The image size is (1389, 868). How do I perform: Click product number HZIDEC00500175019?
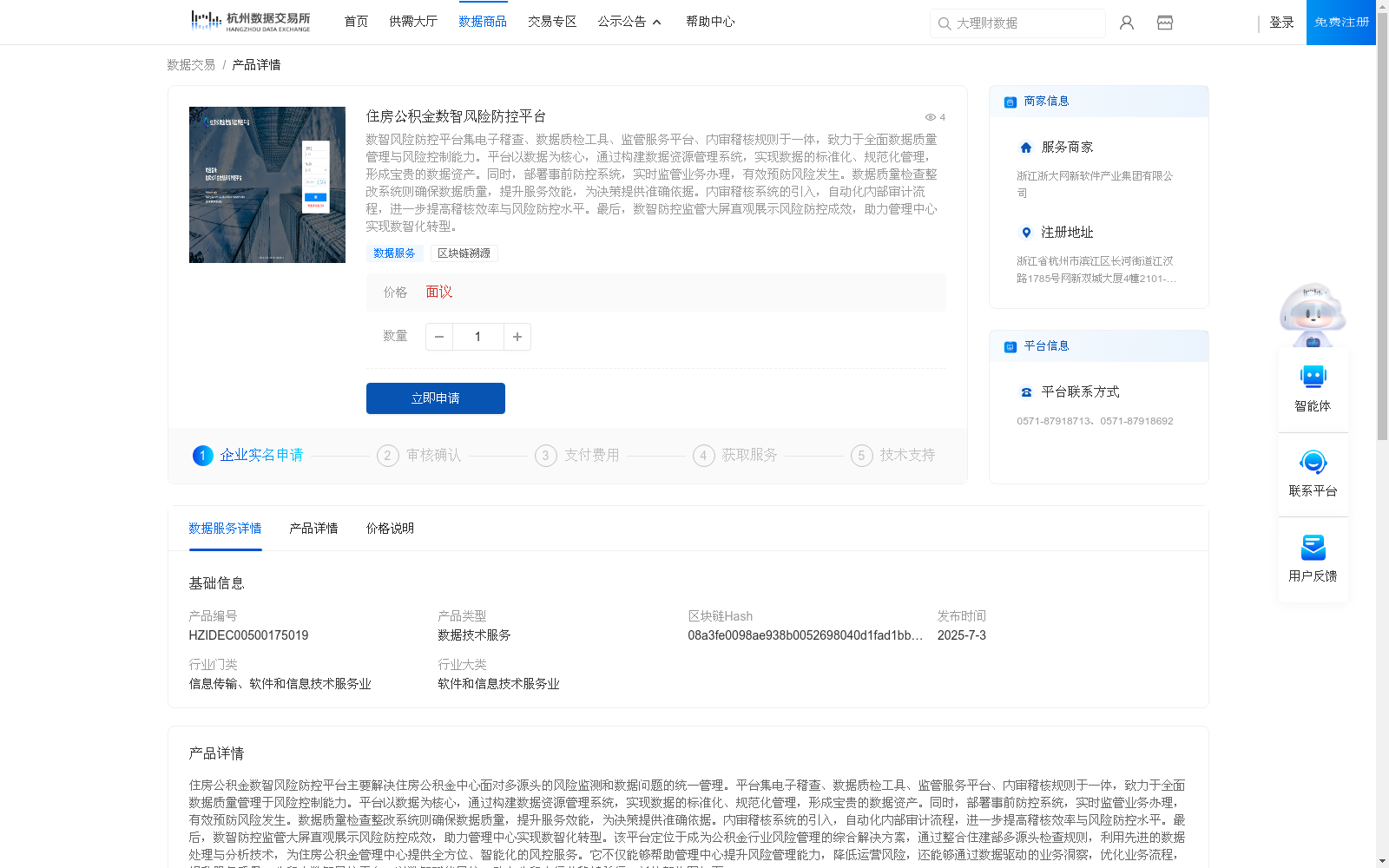pos(248,635)
